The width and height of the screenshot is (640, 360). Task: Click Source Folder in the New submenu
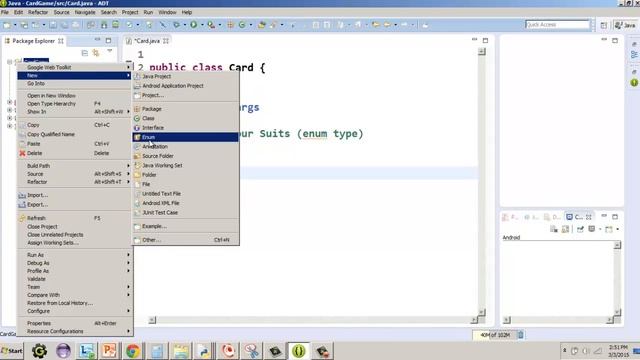pos(185,156)
